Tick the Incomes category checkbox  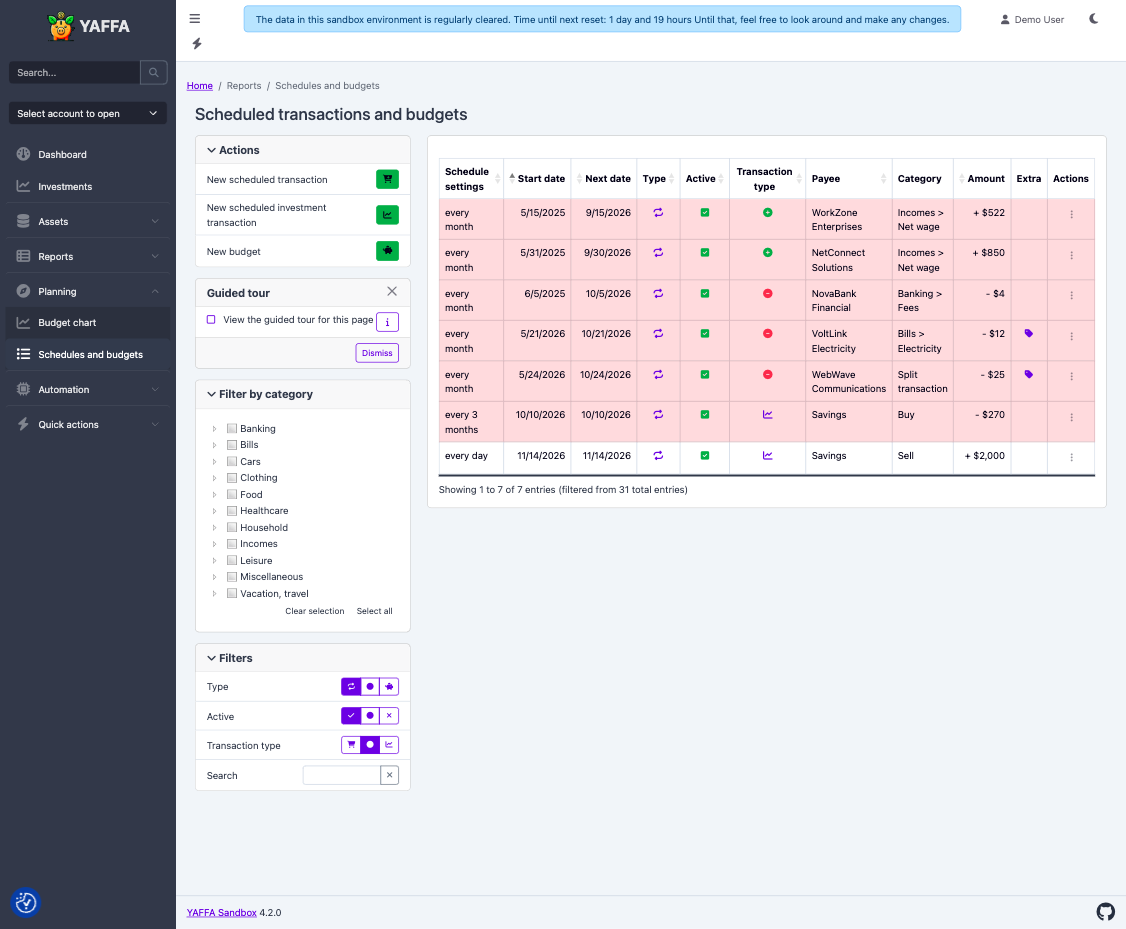232,544
